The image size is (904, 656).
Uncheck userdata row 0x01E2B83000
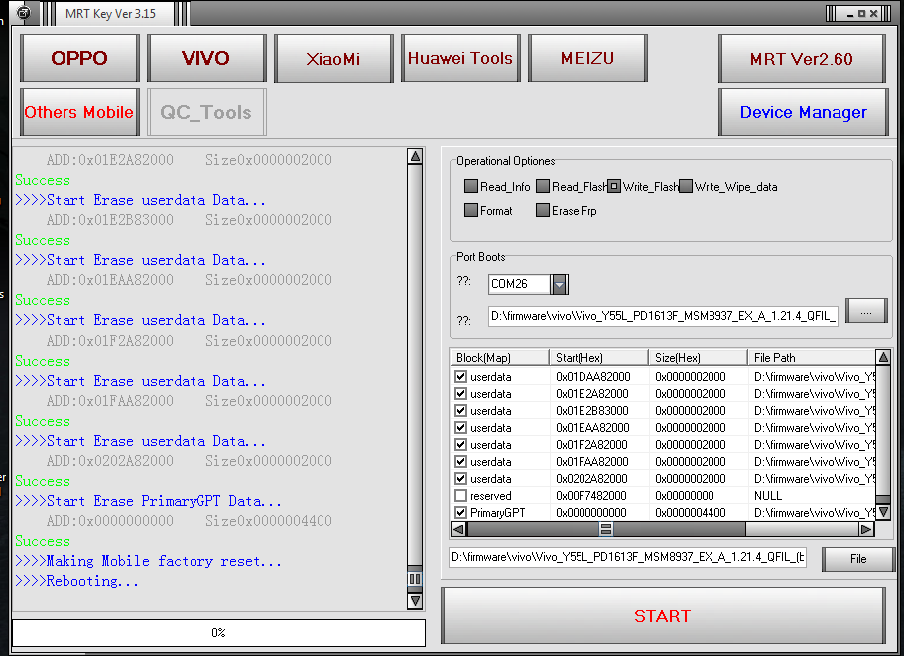coord(460,410)
